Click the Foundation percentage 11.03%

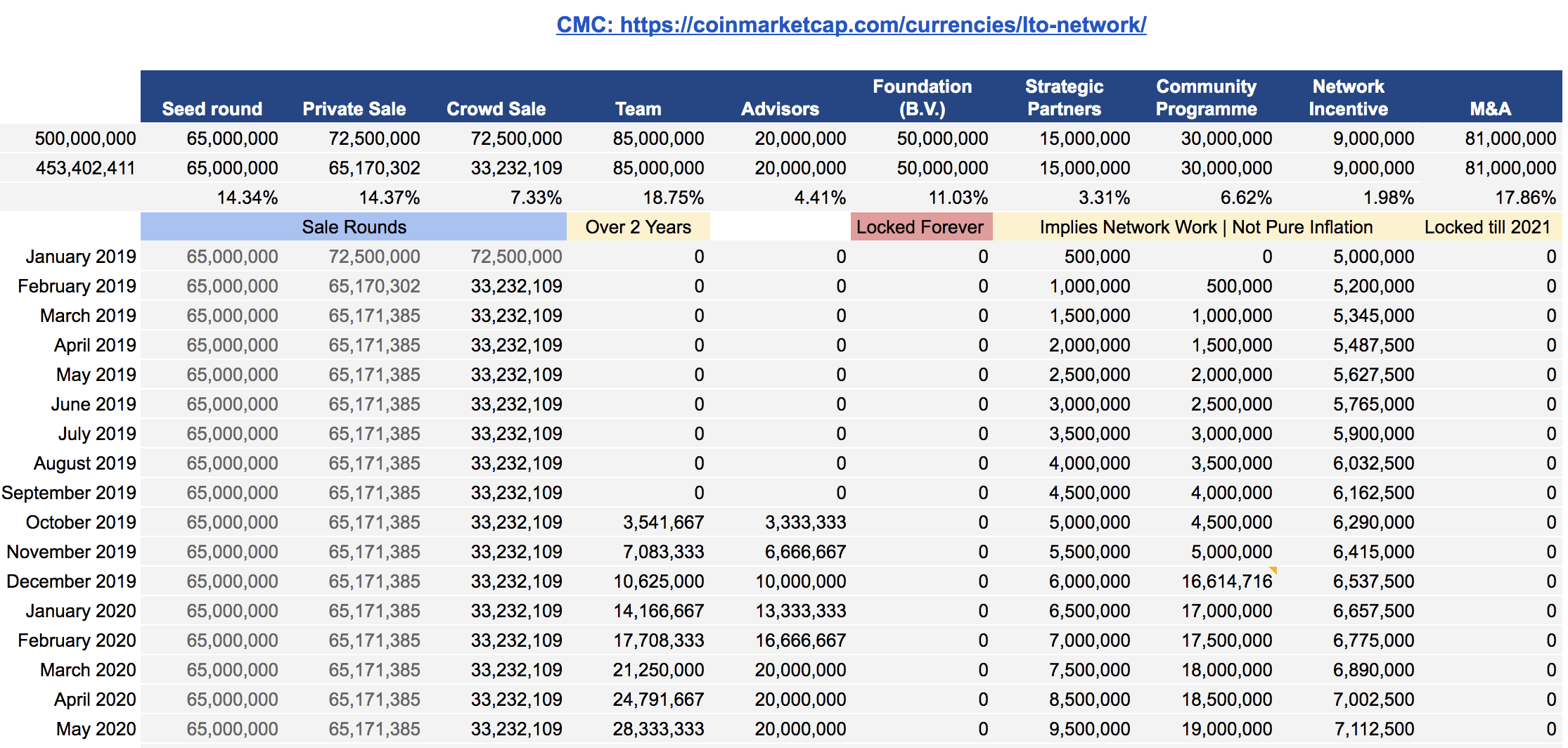(958, 198)
